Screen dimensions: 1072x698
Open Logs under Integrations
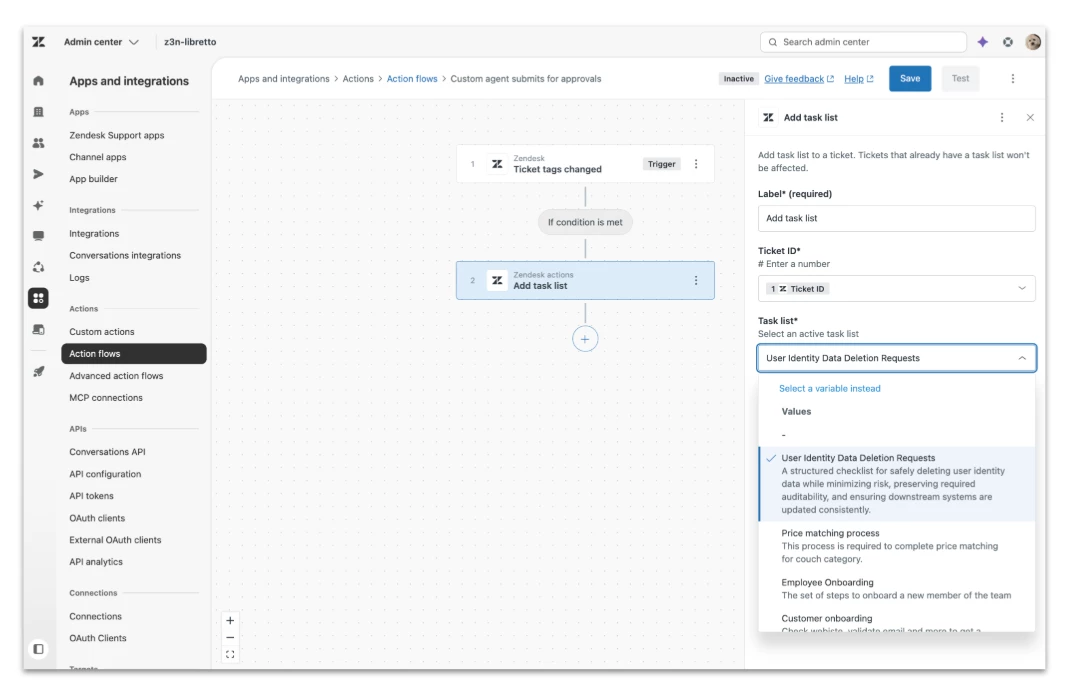[x=79, y=278]
